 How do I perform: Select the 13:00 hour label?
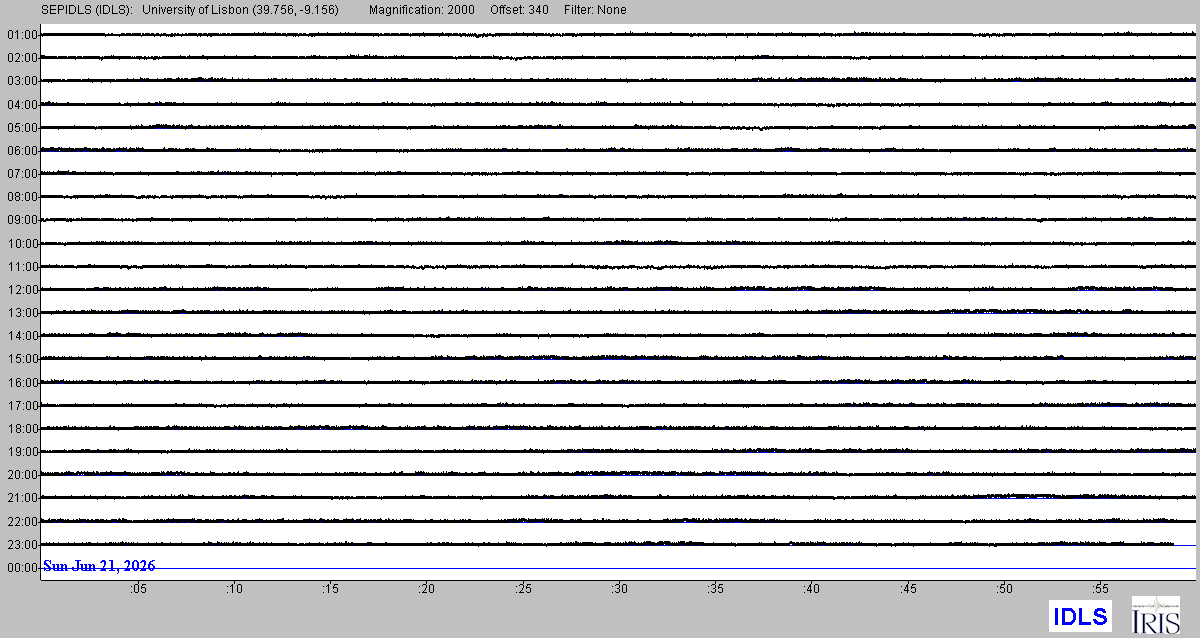(x=22, y=313)
